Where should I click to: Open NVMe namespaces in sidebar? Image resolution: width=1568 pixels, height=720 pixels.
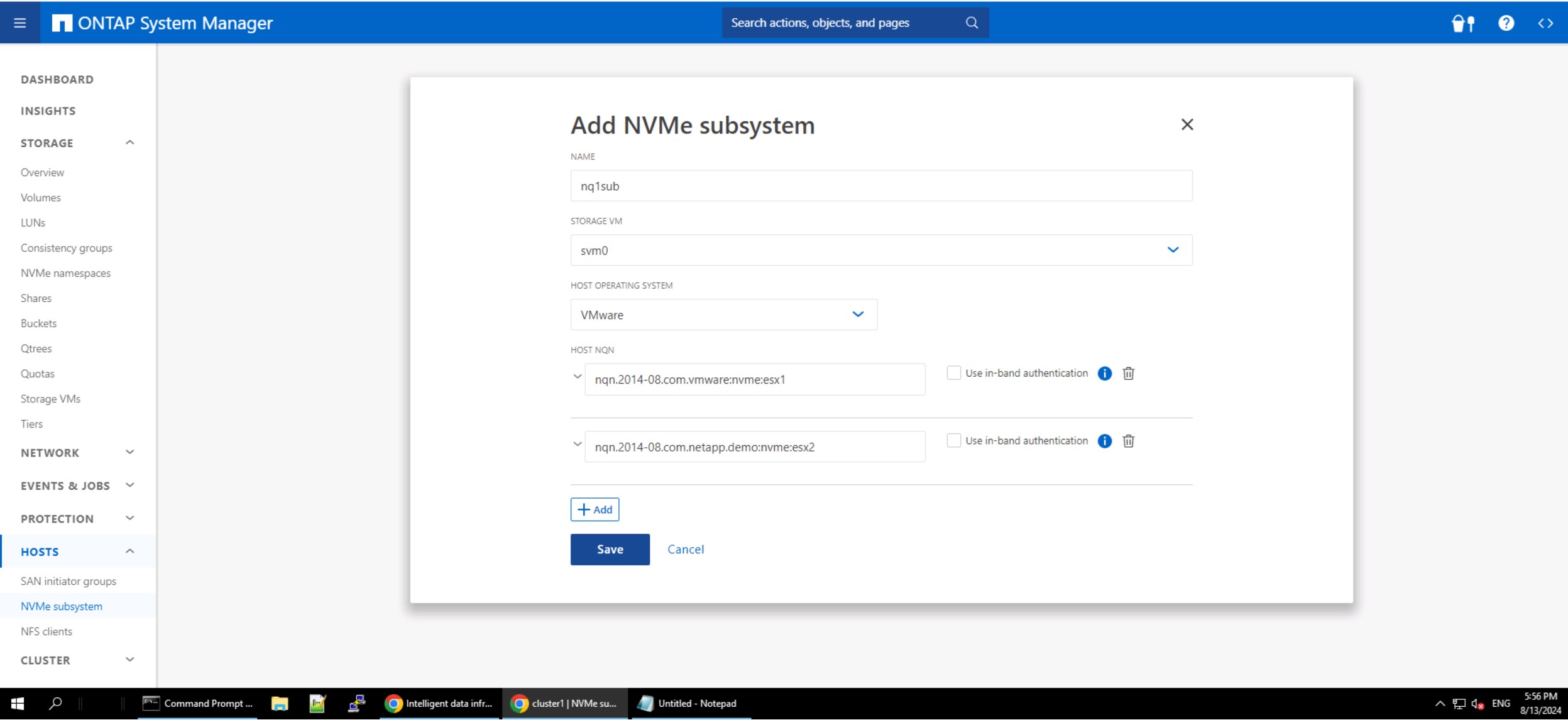pyautogui.click(x=65, y=273)
